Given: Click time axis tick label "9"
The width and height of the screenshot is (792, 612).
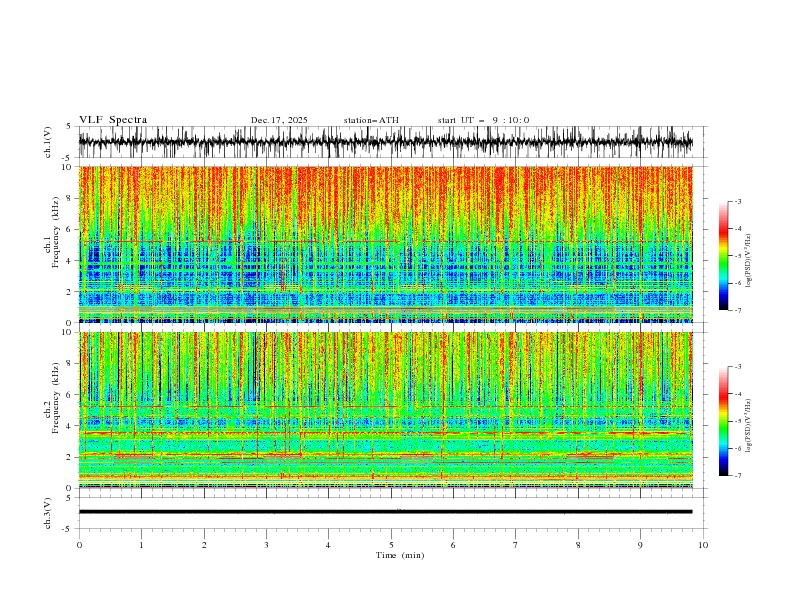Looking at the screenshot, I should click(640, 545).
